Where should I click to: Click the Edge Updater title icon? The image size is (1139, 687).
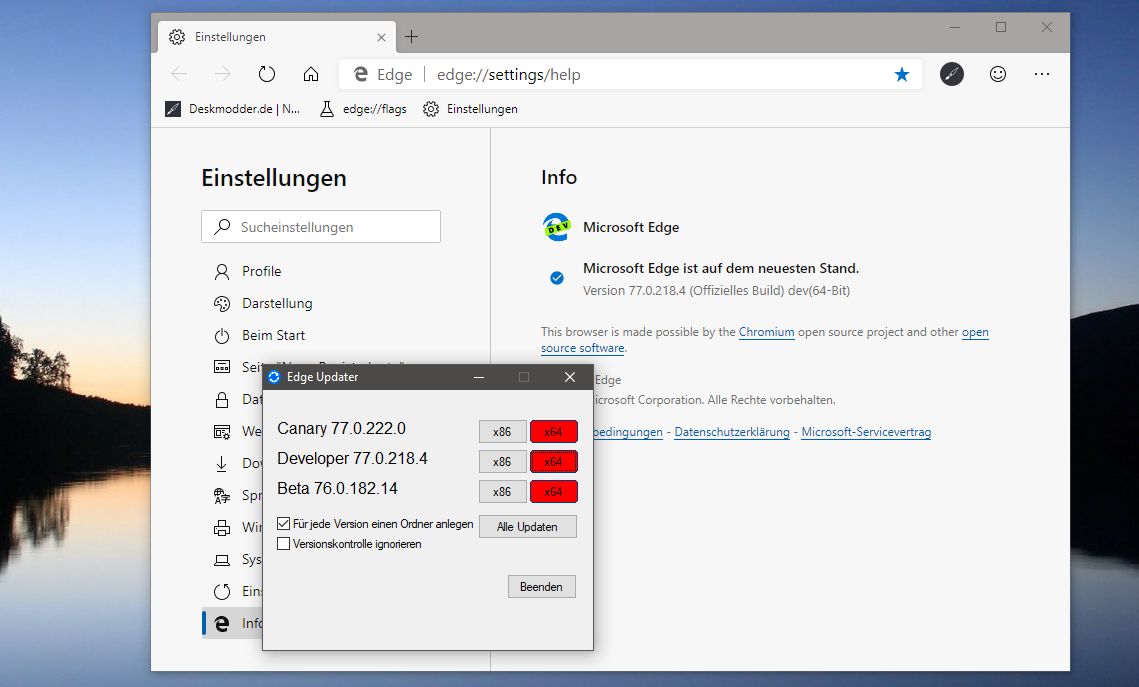274,377
